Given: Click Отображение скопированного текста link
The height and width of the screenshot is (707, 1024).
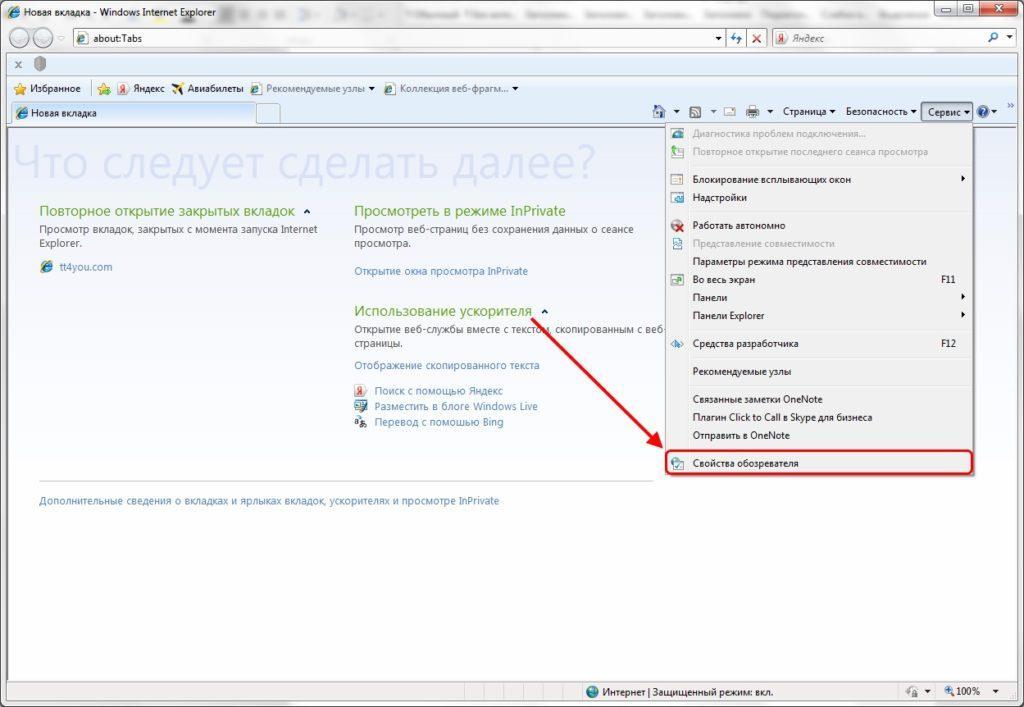Looking at the screenshot, I should pyautogui.click(x=447, y=366).
